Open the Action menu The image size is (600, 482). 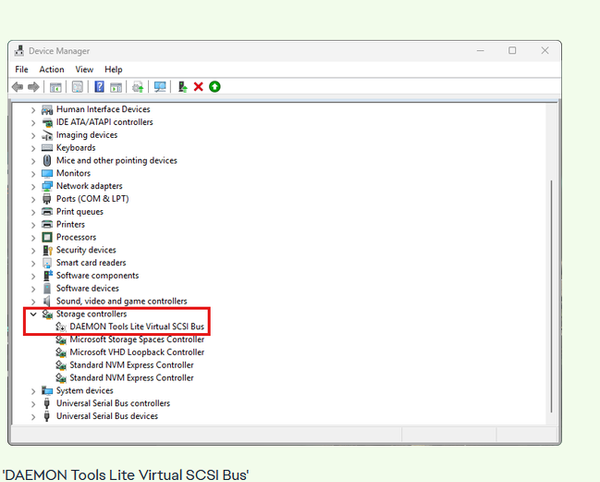51,69
